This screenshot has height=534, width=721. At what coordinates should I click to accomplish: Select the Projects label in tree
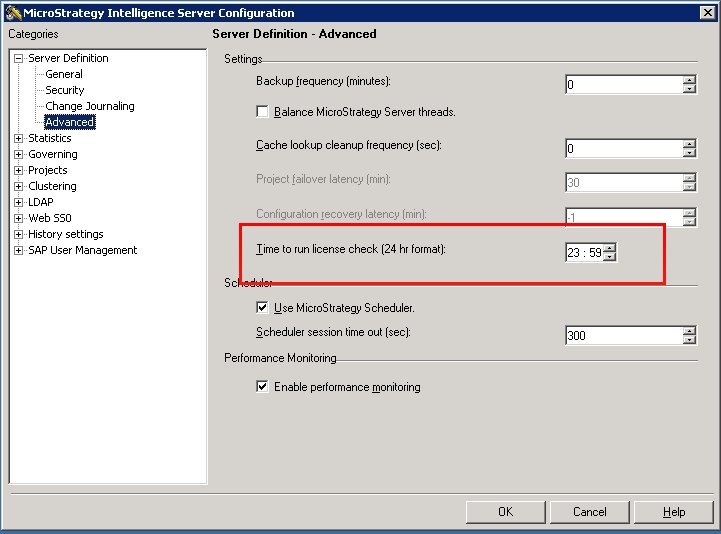pyautogui.click(x=48, y=170)
